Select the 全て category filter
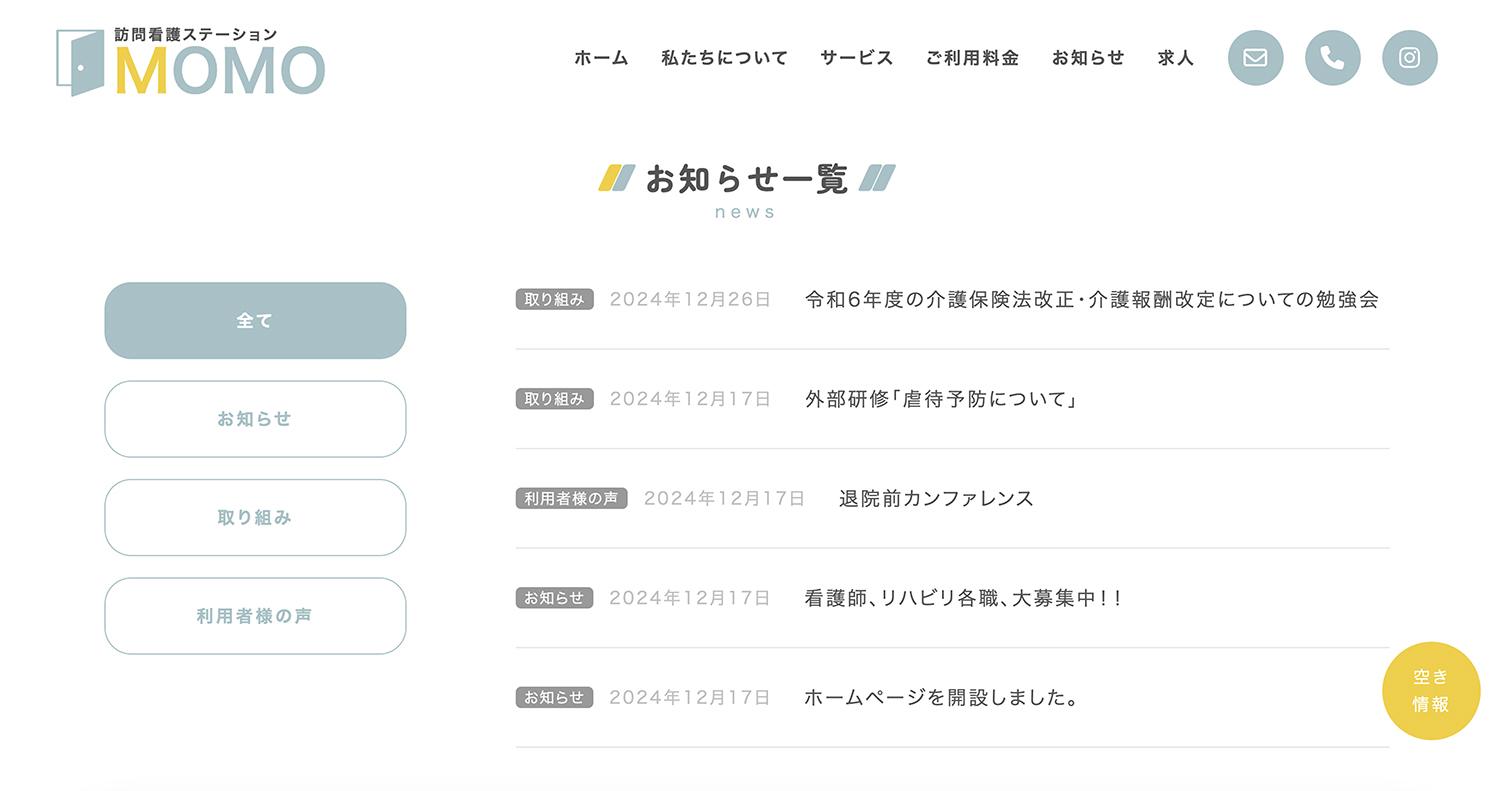 tap(255, 320)
